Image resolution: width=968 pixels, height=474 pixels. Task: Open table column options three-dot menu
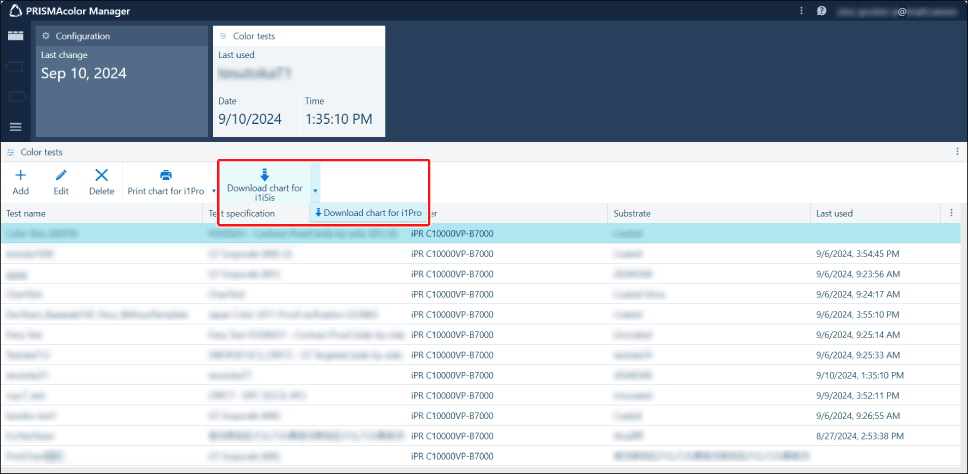coord(950,213)
